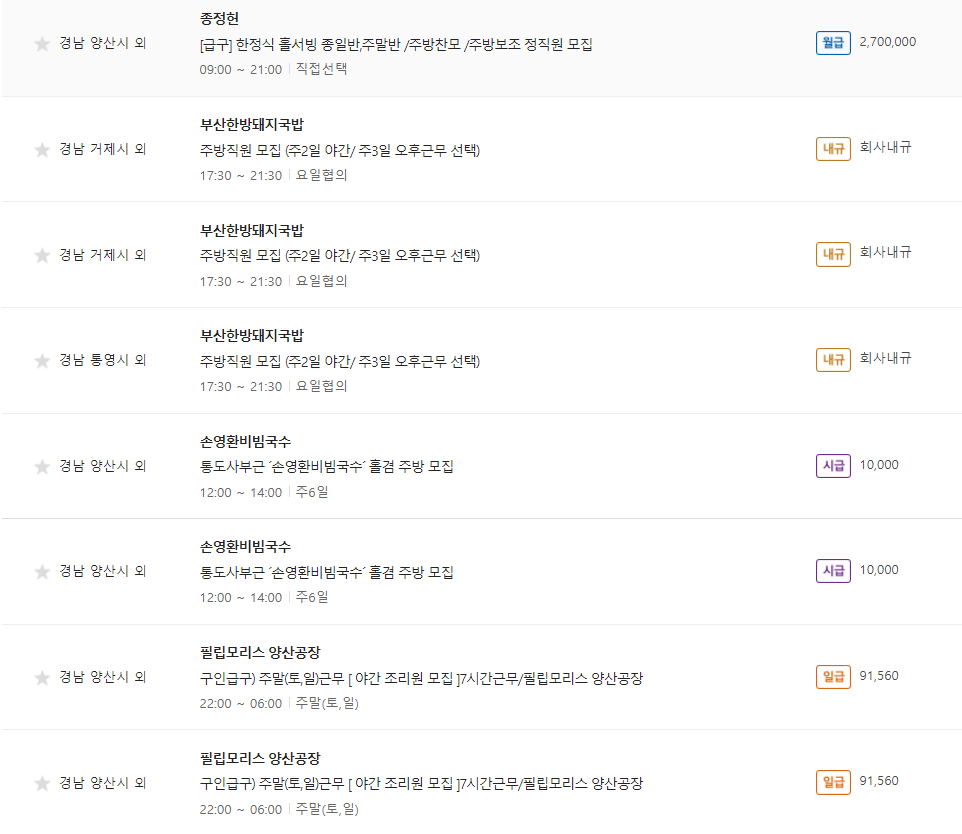Click the 일급 badge of first 필립모리스 row
This screenshot has height=834, width=962.
coord(833,677)
